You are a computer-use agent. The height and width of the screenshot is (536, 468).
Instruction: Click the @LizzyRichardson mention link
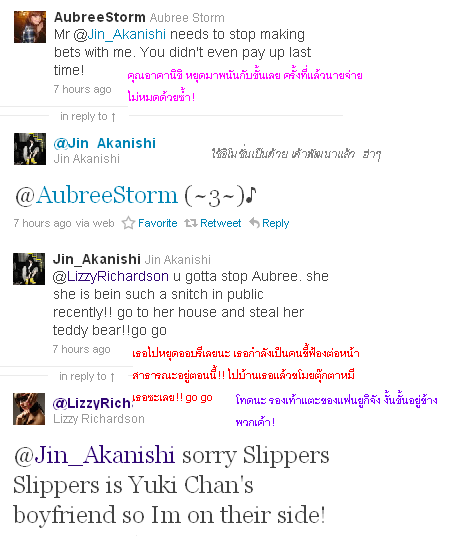pos(111,276)
